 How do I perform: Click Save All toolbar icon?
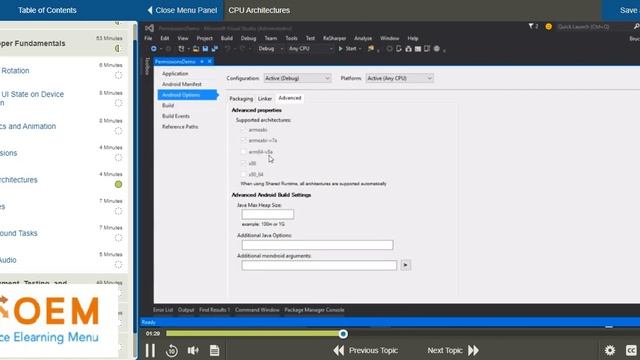click(x=215, y=49)
